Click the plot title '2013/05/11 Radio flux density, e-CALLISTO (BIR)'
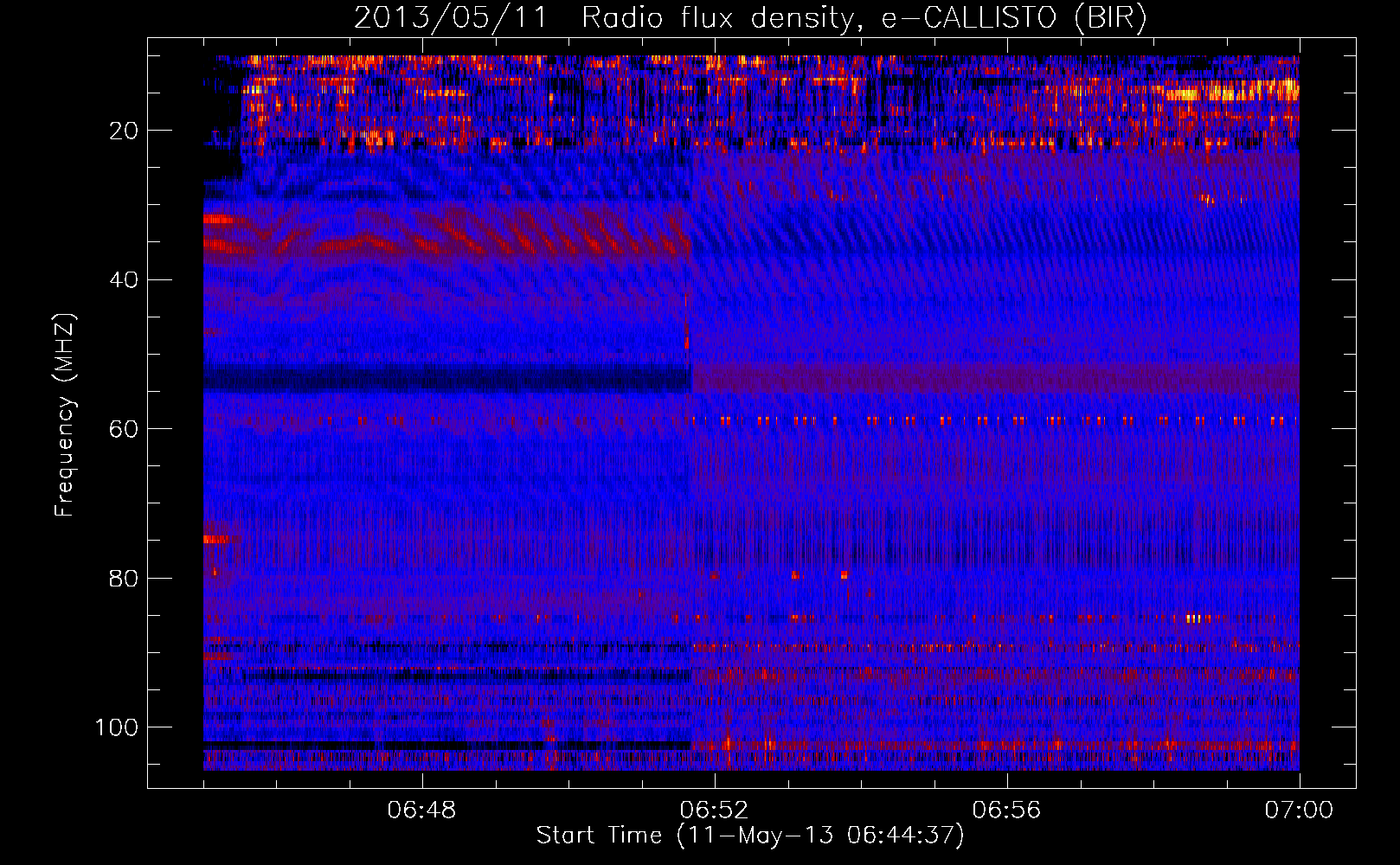Image resolution: width=1400 pixels, height=865 pixels. click(x=750, y=18)
